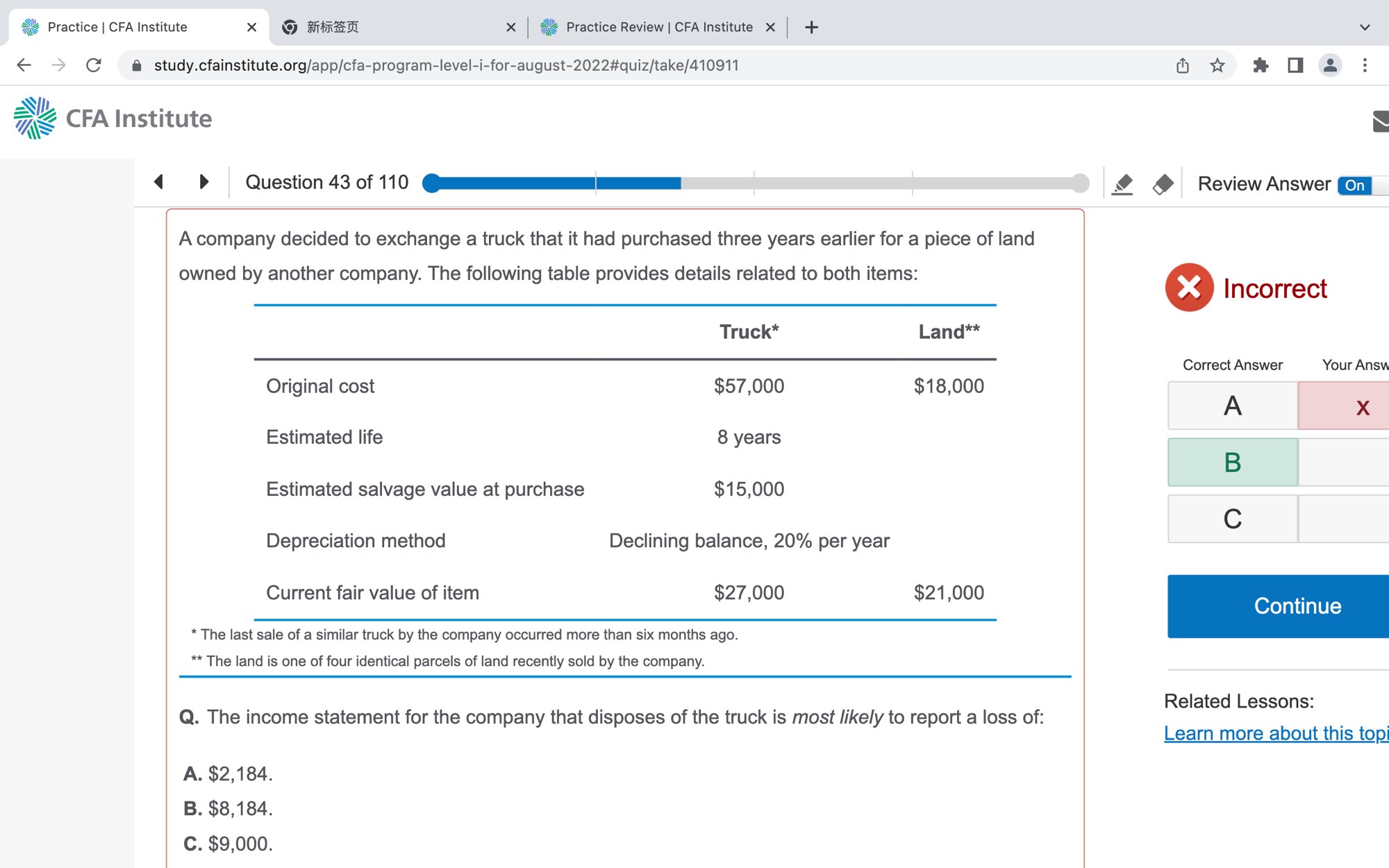The image size is (1389, 868).
Task: Switch to Practice Review tab
Action: 658,27
